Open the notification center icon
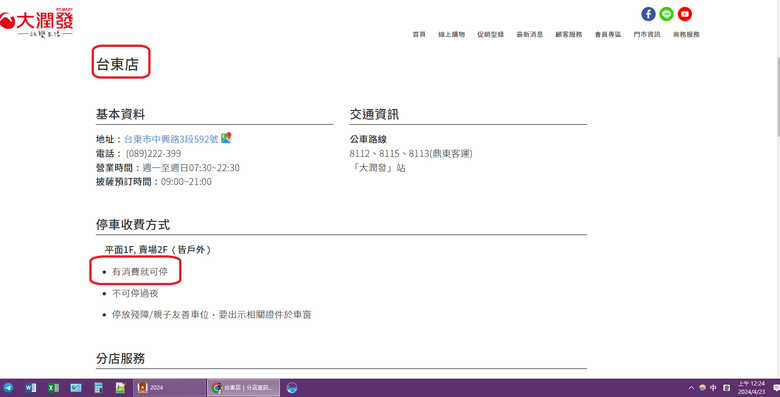 [776, 388]
